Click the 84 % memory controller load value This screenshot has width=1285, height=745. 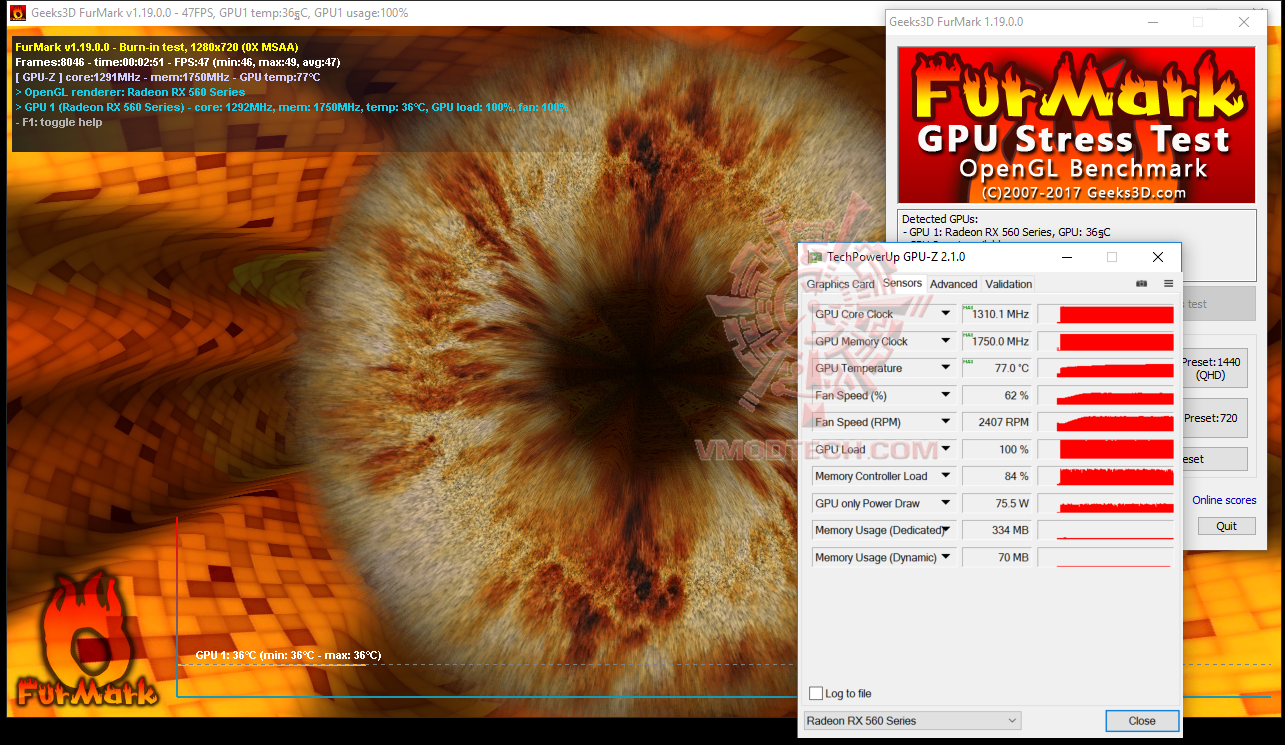coord(996,476)
